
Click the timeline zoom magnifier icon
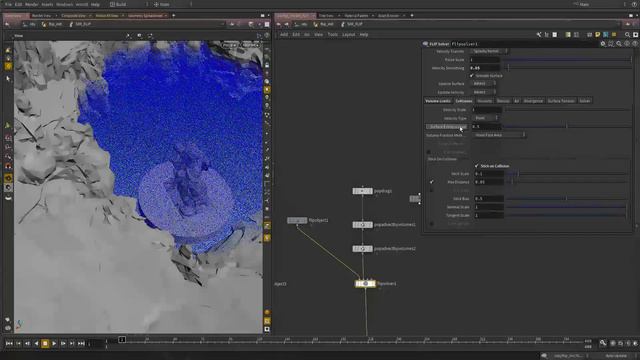pos(603,343)
